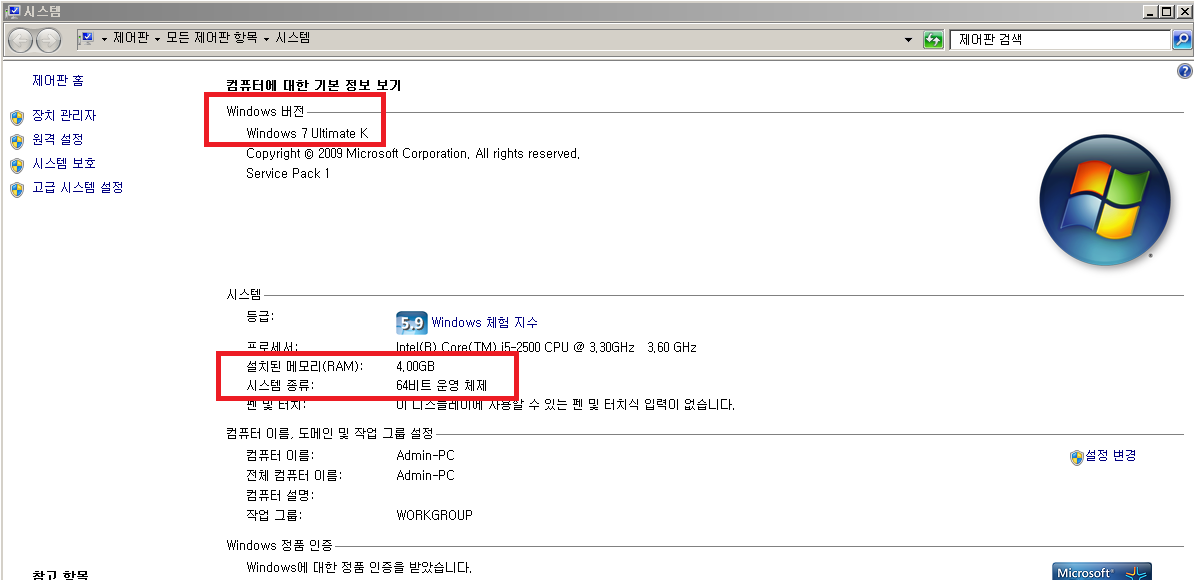Screen dimensions: 1194x580
Task: Open the address bar history dropdown arrow
Action: coord(908,40)
